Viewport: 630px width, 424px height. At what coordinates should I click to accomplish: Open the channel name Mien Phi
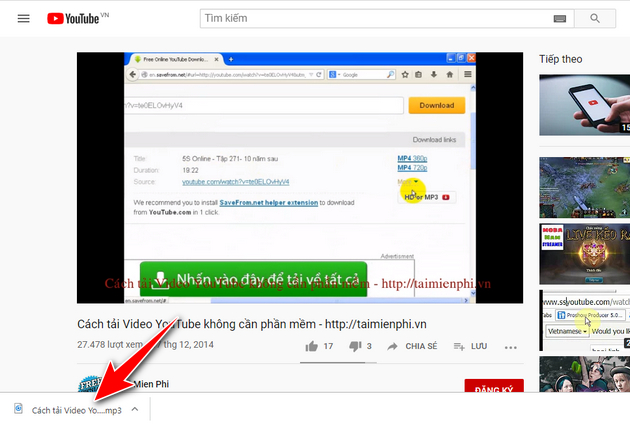pyautogui.click(x=151, y=384)
